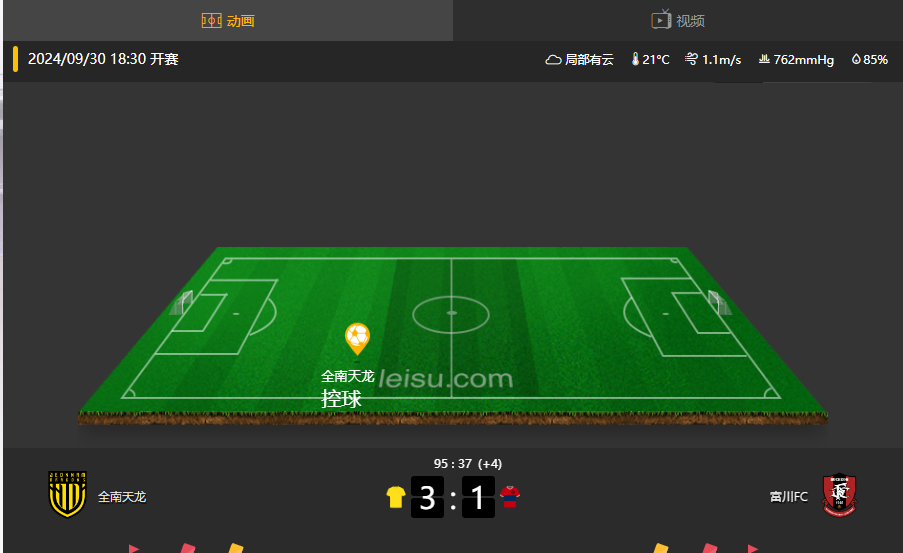Click the home score digit 3
The width and height of the screenshot is (903, 553).
pos(427,497)
